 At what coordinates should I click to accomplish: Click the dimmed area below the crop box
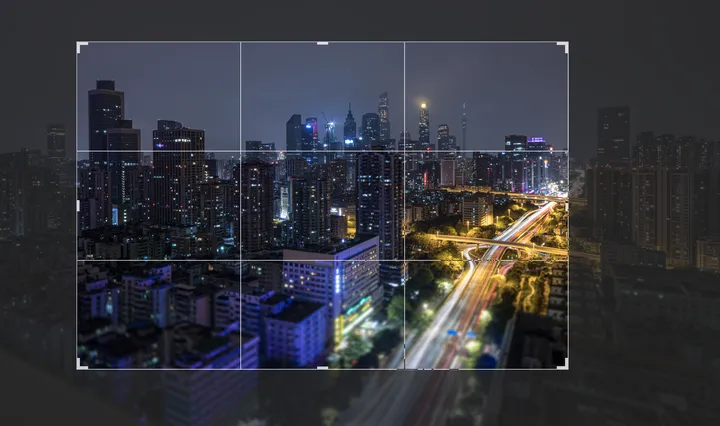click(322, 398)
